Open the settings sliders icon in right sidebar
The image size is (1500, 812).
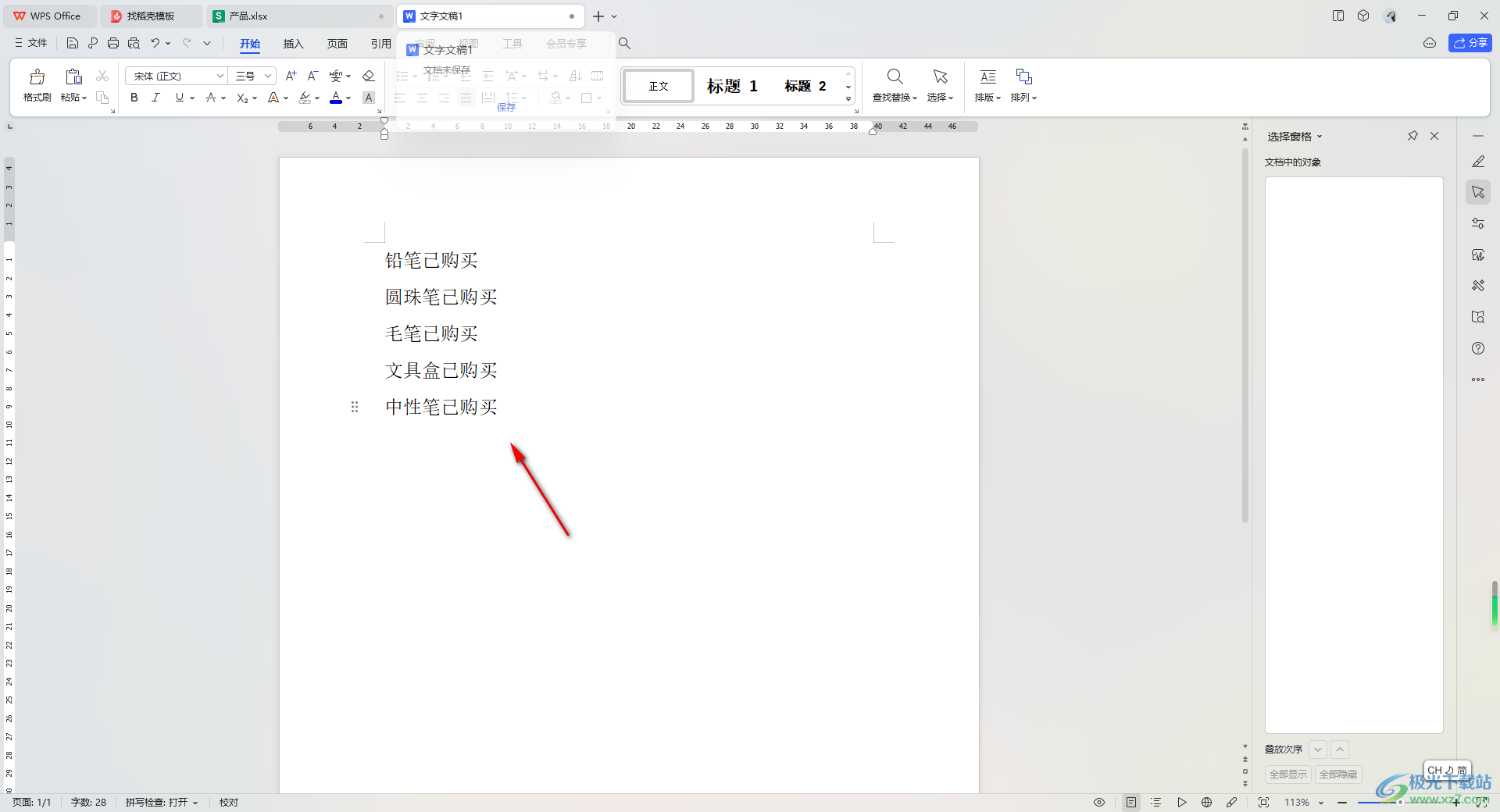coord(1478,223)
